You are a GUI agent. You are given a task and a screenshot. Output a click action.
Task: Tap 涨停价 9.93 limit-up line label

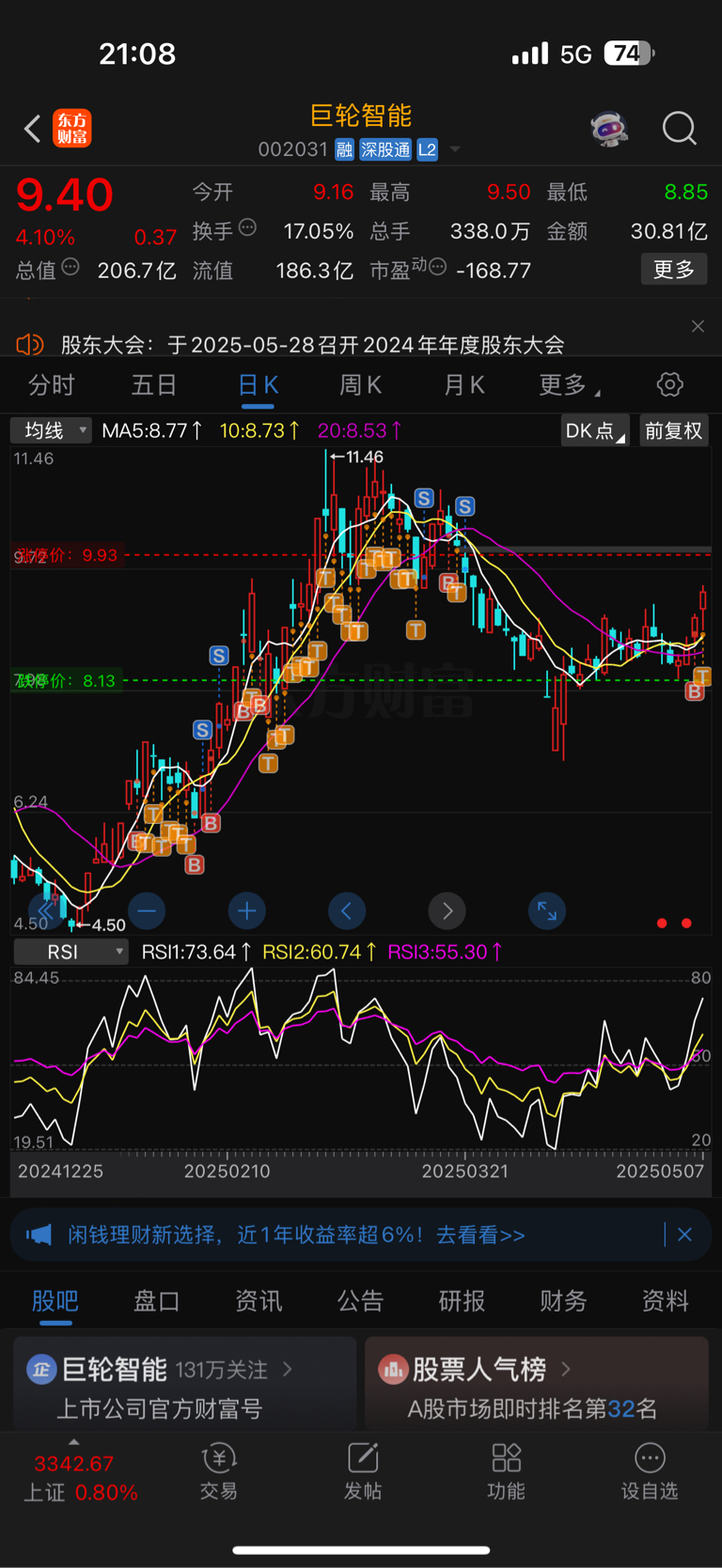pos(66,555)
